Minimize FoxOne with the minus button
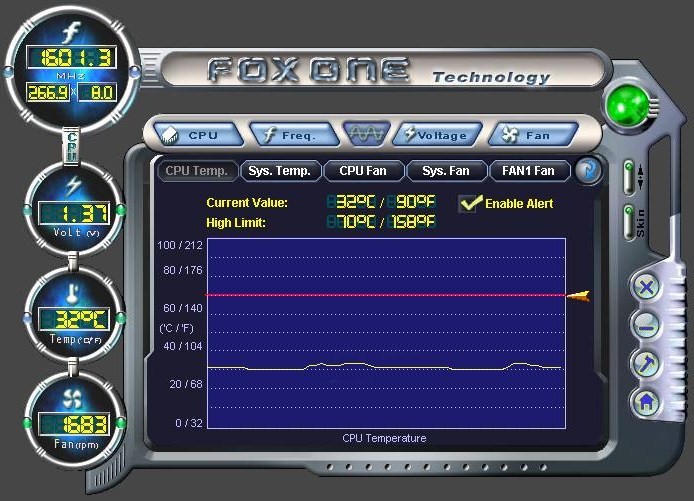 646,327
